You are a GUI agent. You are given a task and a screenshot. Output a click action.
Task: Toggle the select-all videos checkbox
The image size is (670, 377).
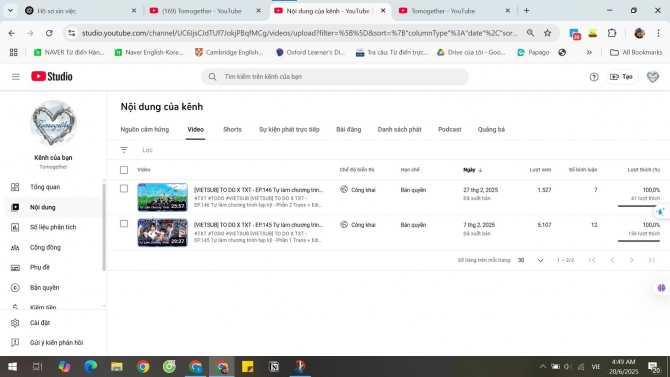[124, 170]
